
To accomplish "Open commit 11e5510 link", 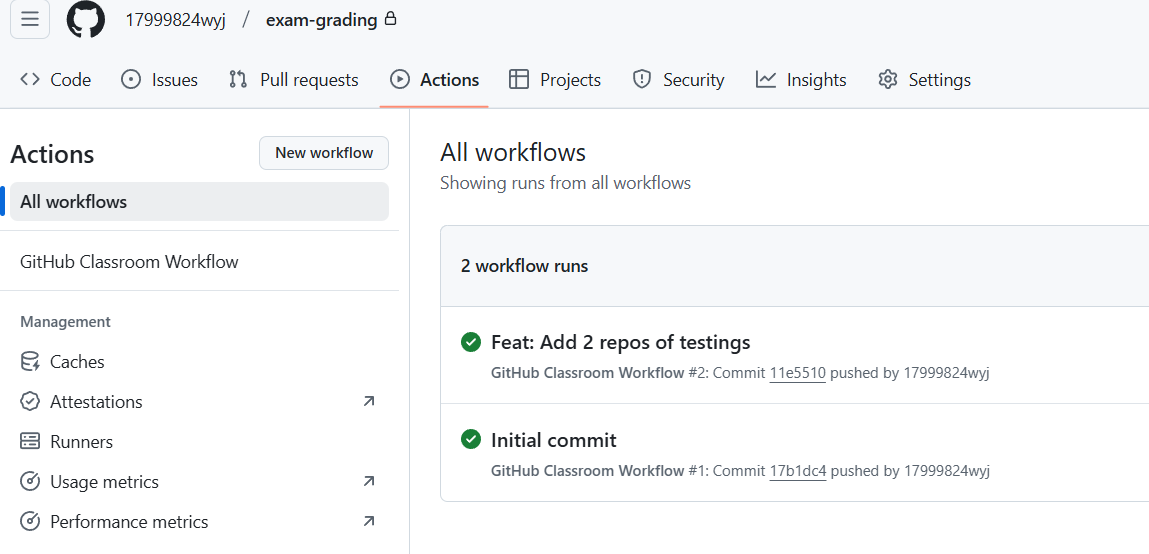I will point(797,373).
